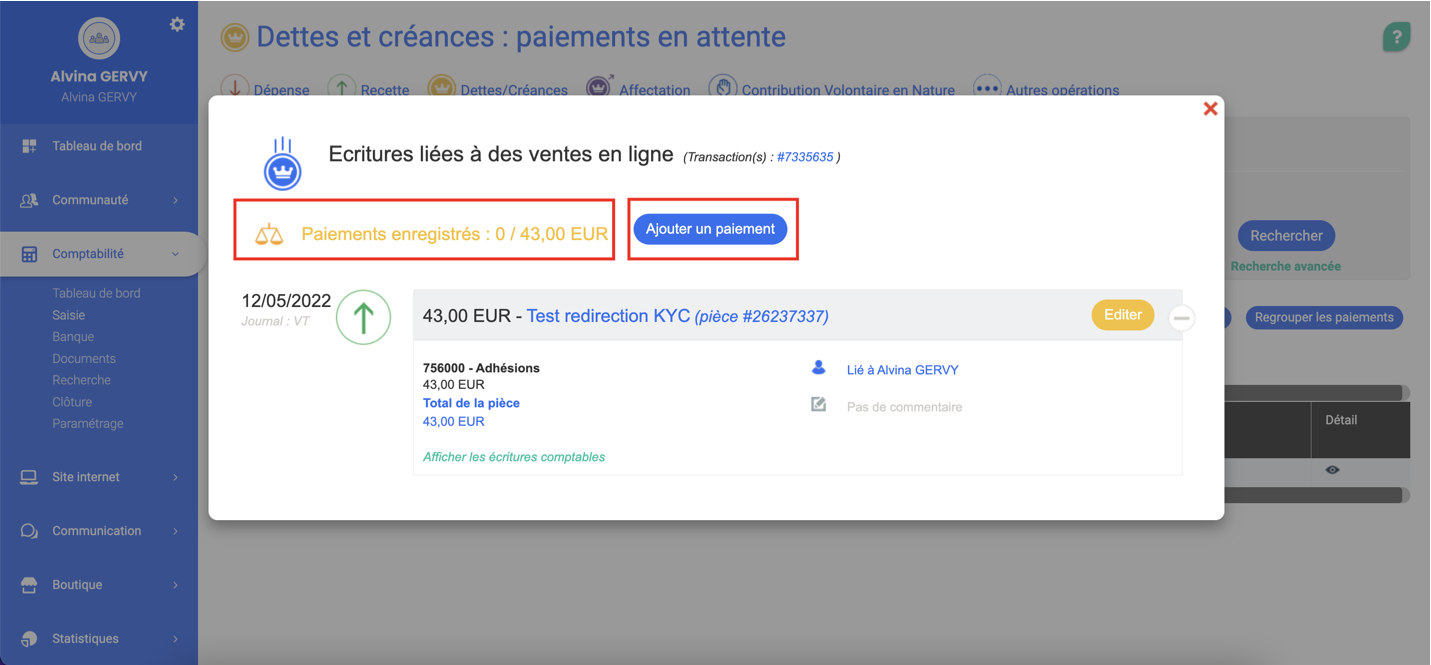Click the comment edit pencil icon
The width and height of the screenshot is (1431, 665).
coord(819,405)
